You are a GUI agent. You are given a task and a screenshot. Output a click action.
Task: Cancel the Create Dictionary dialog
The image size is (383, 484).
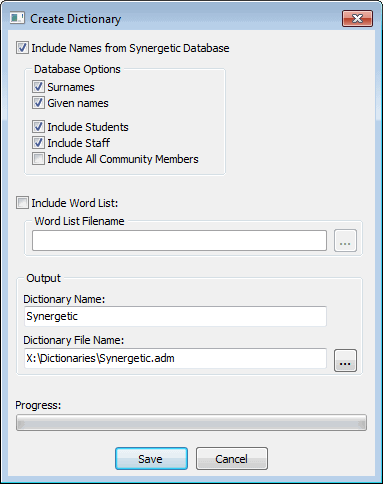(232, 459)
